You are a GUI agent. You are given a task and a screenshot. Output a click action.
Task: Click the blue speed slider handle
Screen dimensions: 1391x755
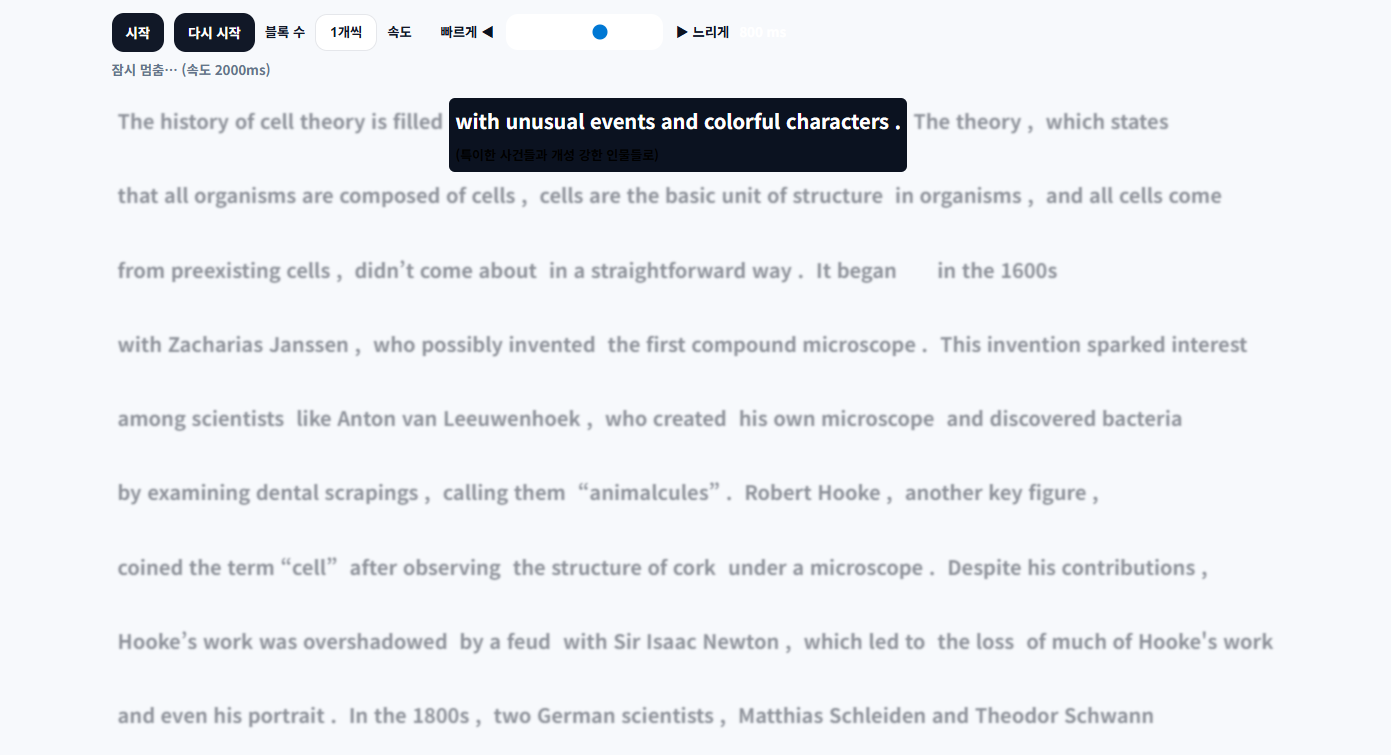click(x=600, y=32)
